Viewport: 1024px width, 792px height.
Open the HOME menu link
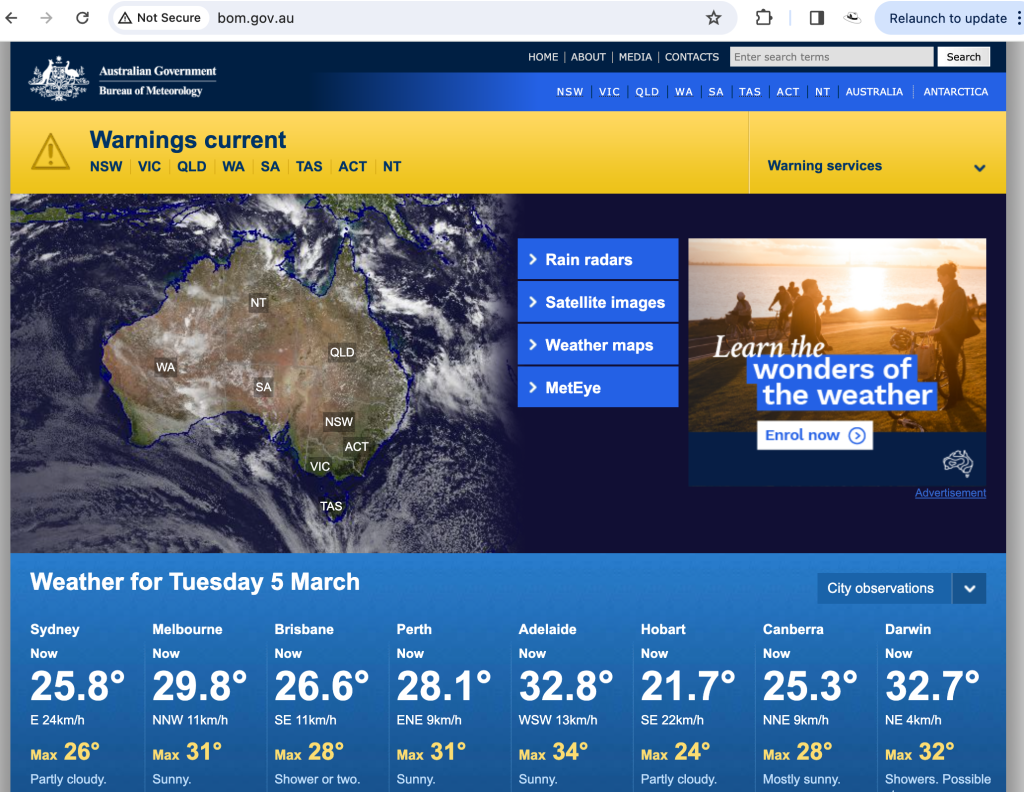(x=543, y=57)
